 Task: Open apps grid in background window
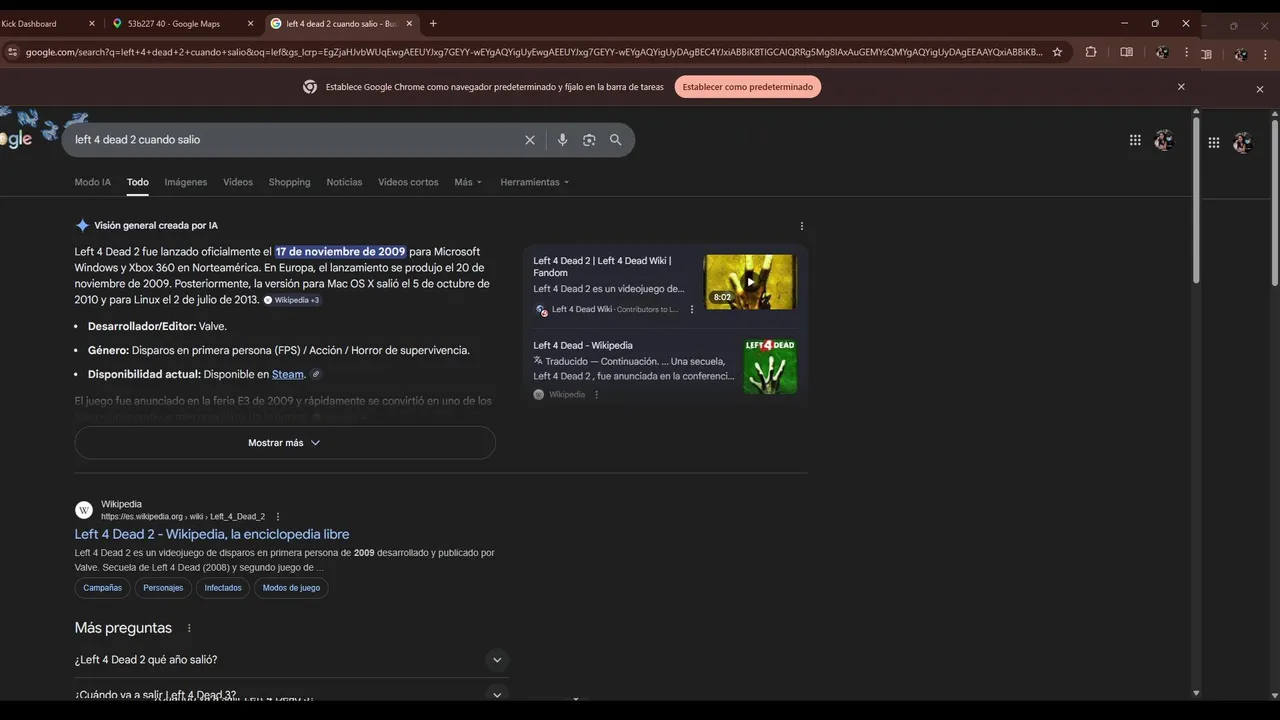[1213, 143]
